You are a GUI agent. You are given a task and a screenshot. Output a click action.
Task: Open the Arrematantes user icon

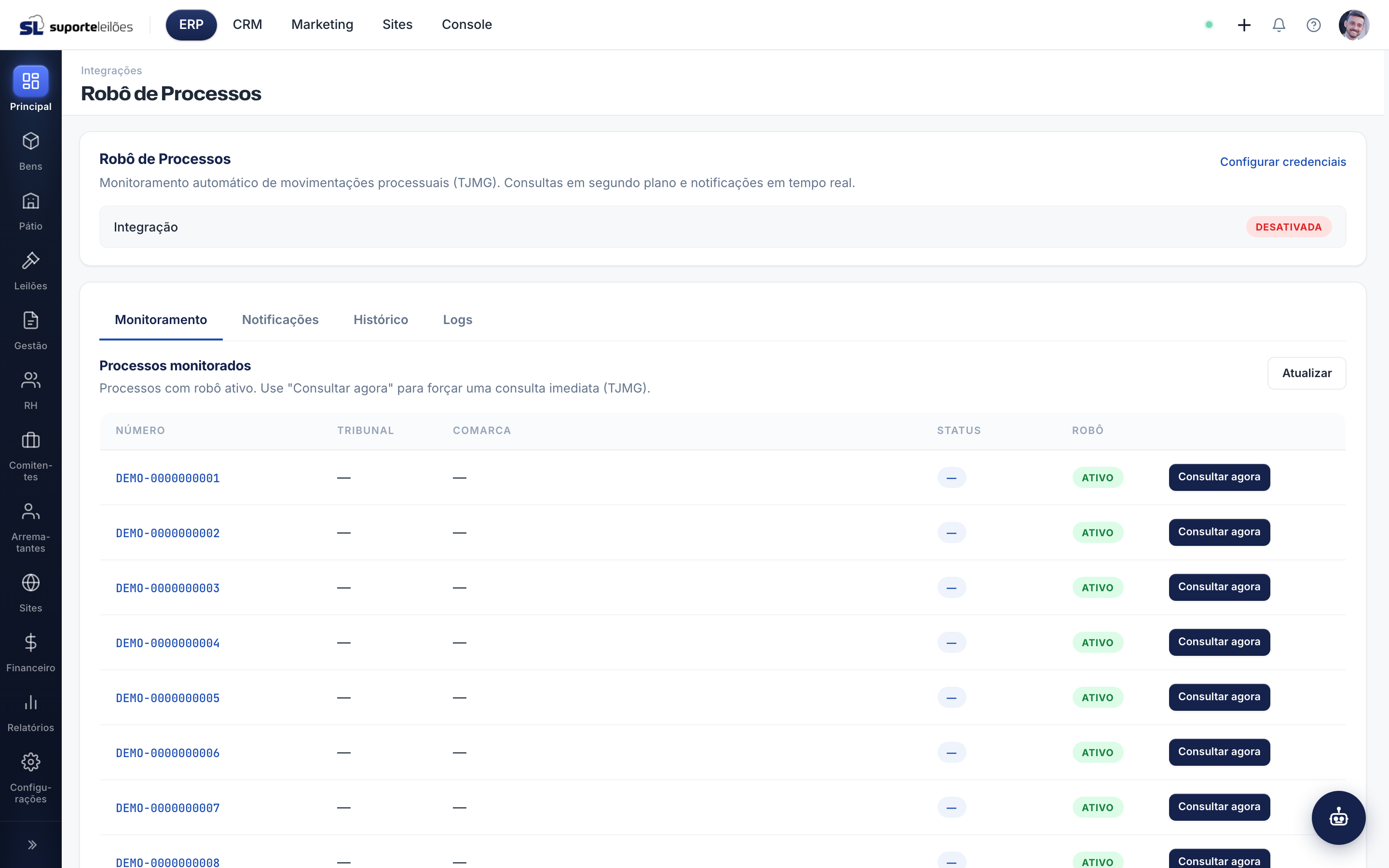coord(30,512)
